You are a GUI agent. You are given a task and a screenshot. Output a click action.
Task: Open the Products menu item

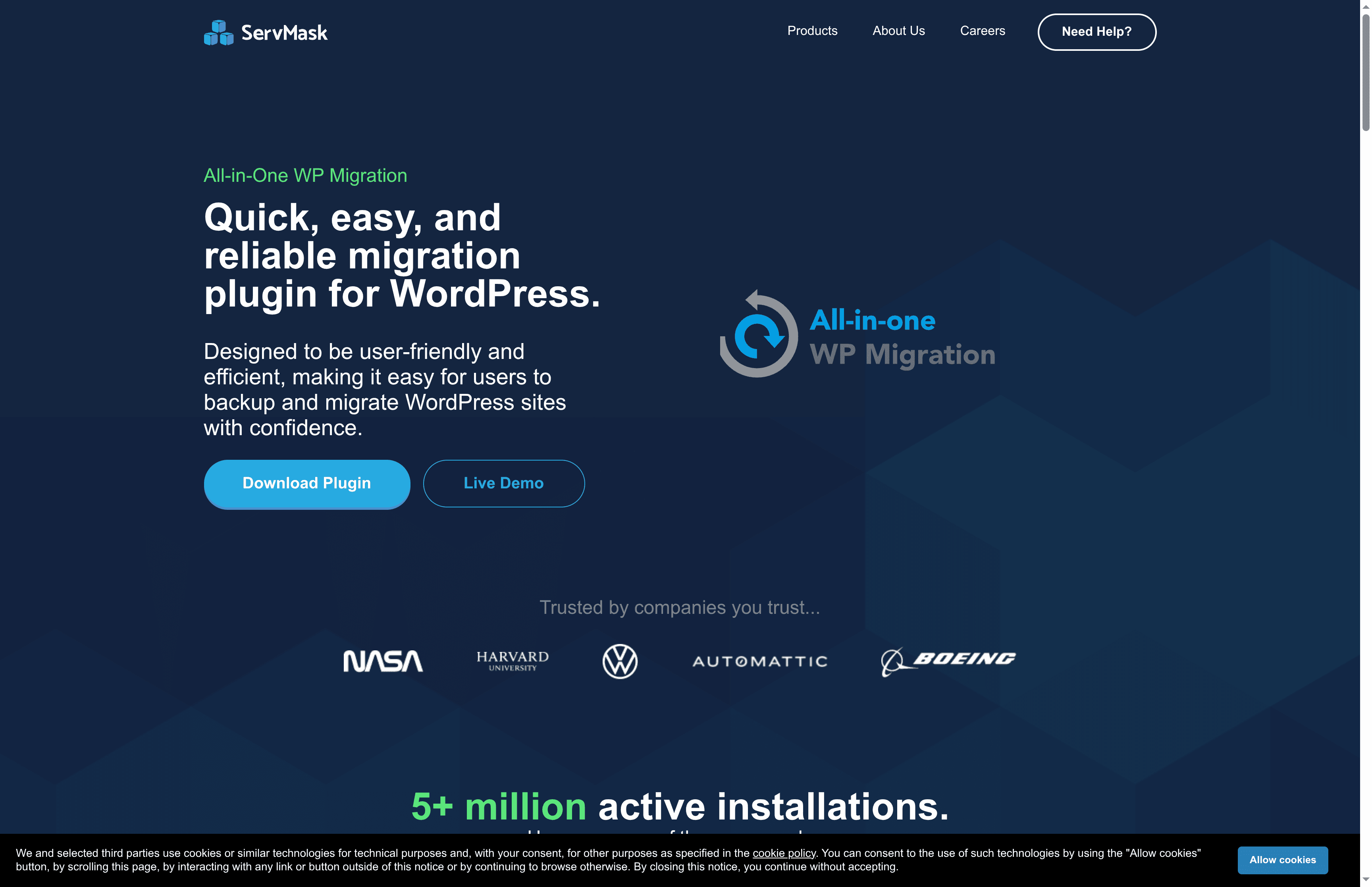(812, 31)
